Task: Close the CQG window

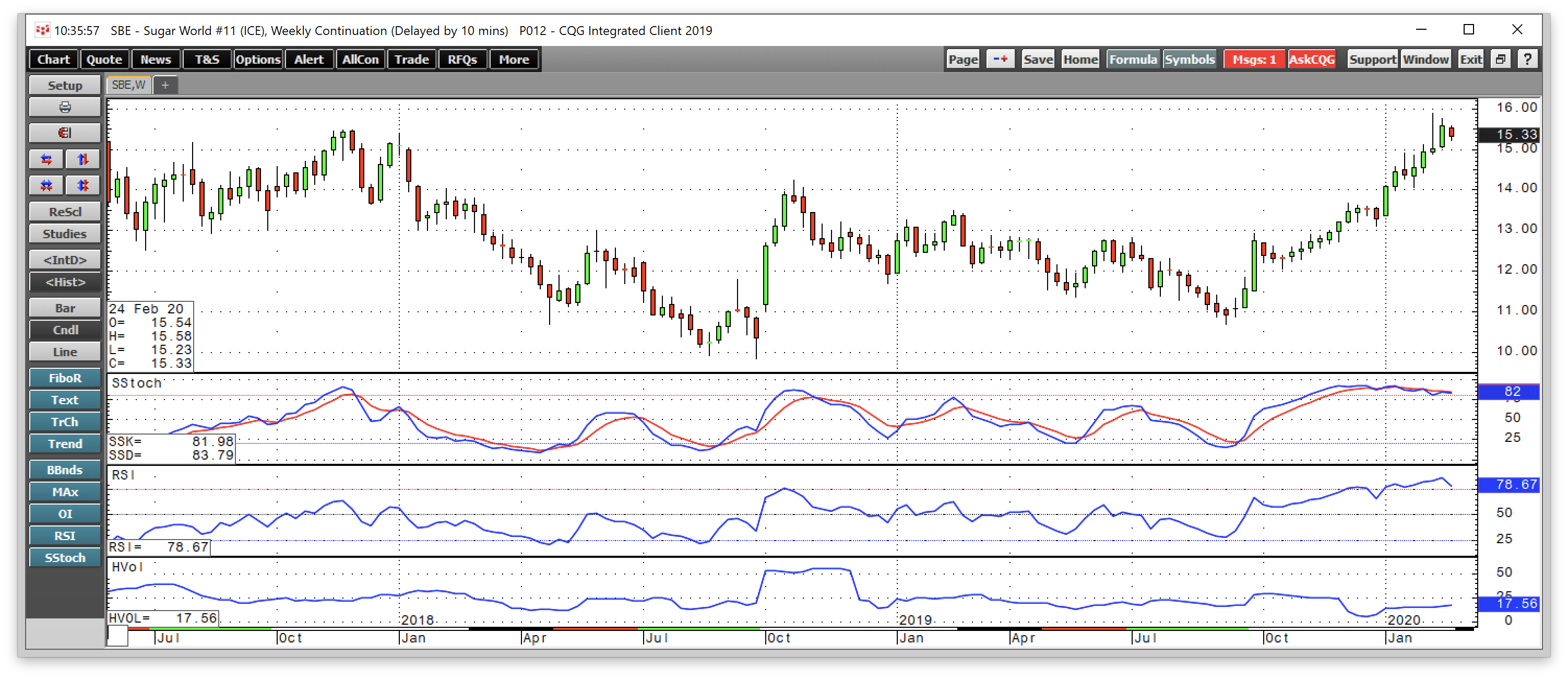Action: click(x=1517, y=30)
